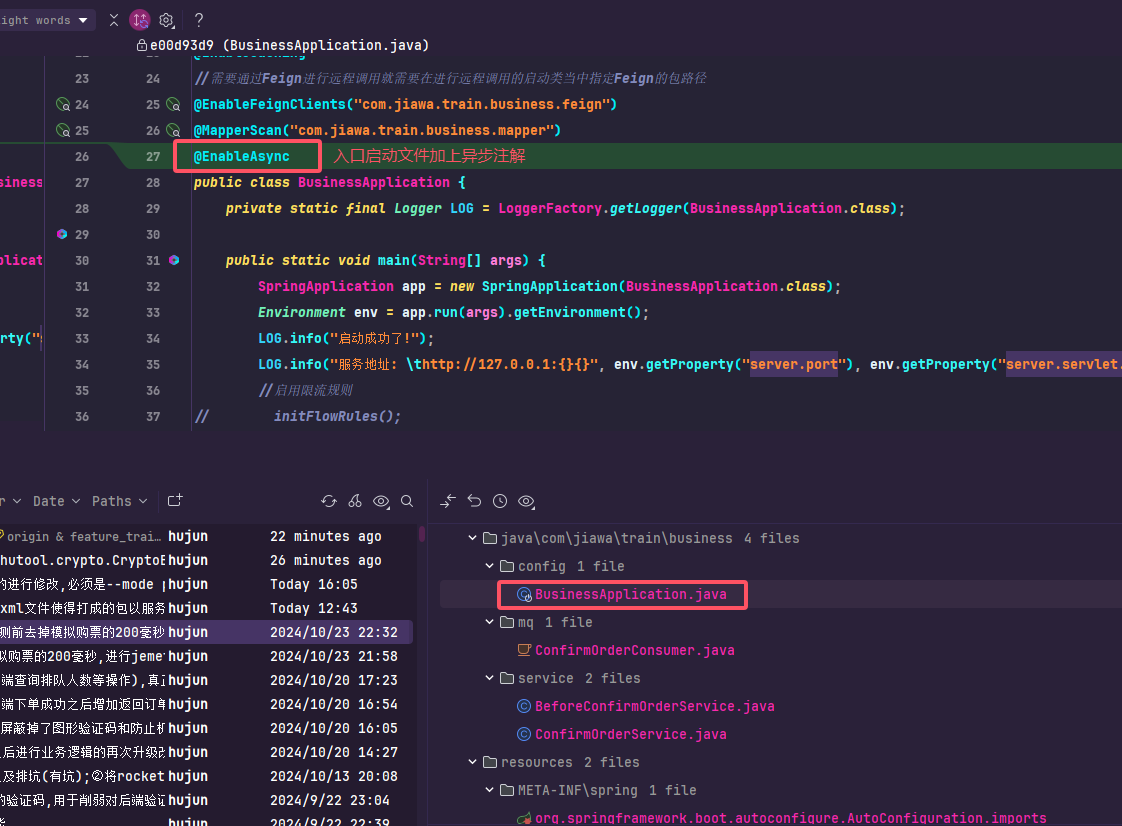Click the gutter icon right of line 25
The width and height of the screenshot is (1122, 826).
pyautogui.click(x=173, y=105)
